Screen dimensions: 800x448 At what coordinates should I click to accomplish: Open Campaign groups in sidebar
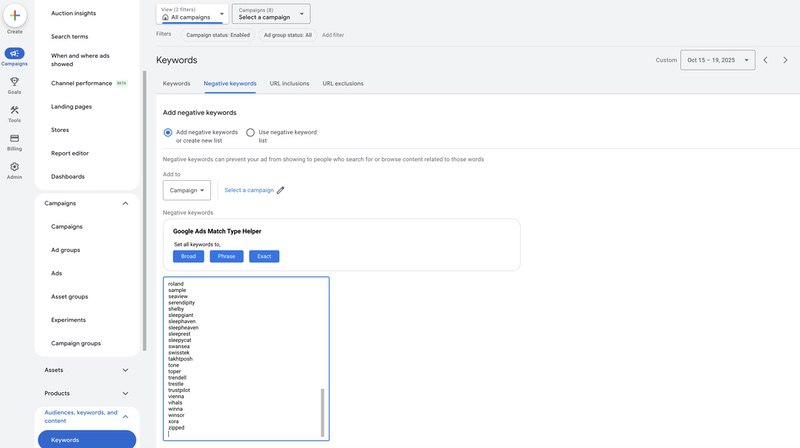click(x=76, y=343)
